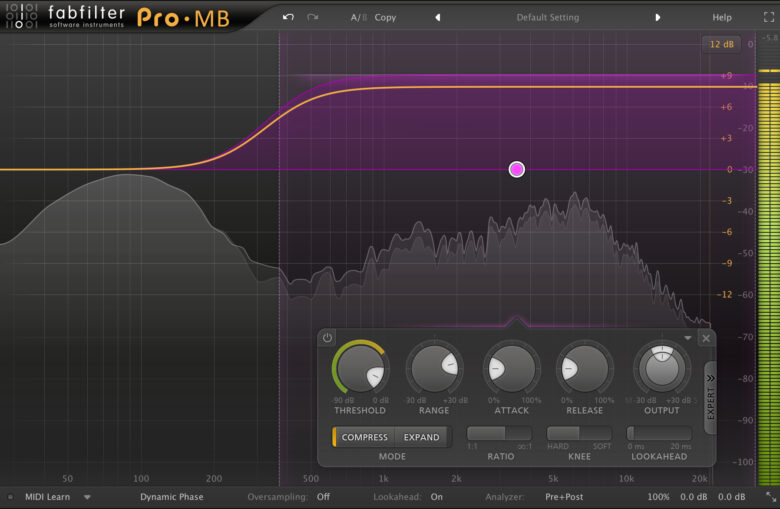
Task: Select Compress mode button
Action: point(364,437)
